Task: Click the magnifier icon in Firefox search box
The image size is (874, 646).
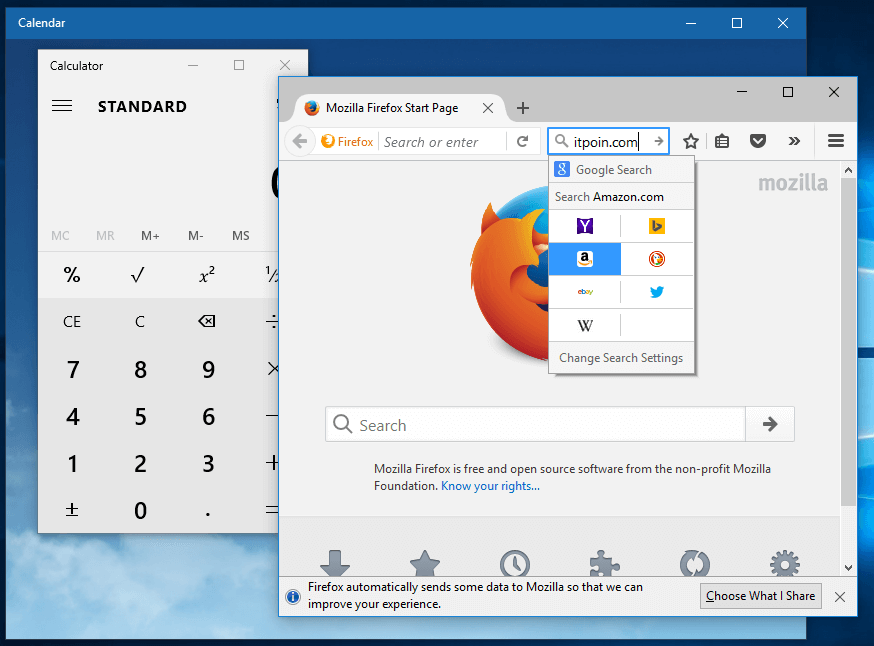Action: point(561,141)
